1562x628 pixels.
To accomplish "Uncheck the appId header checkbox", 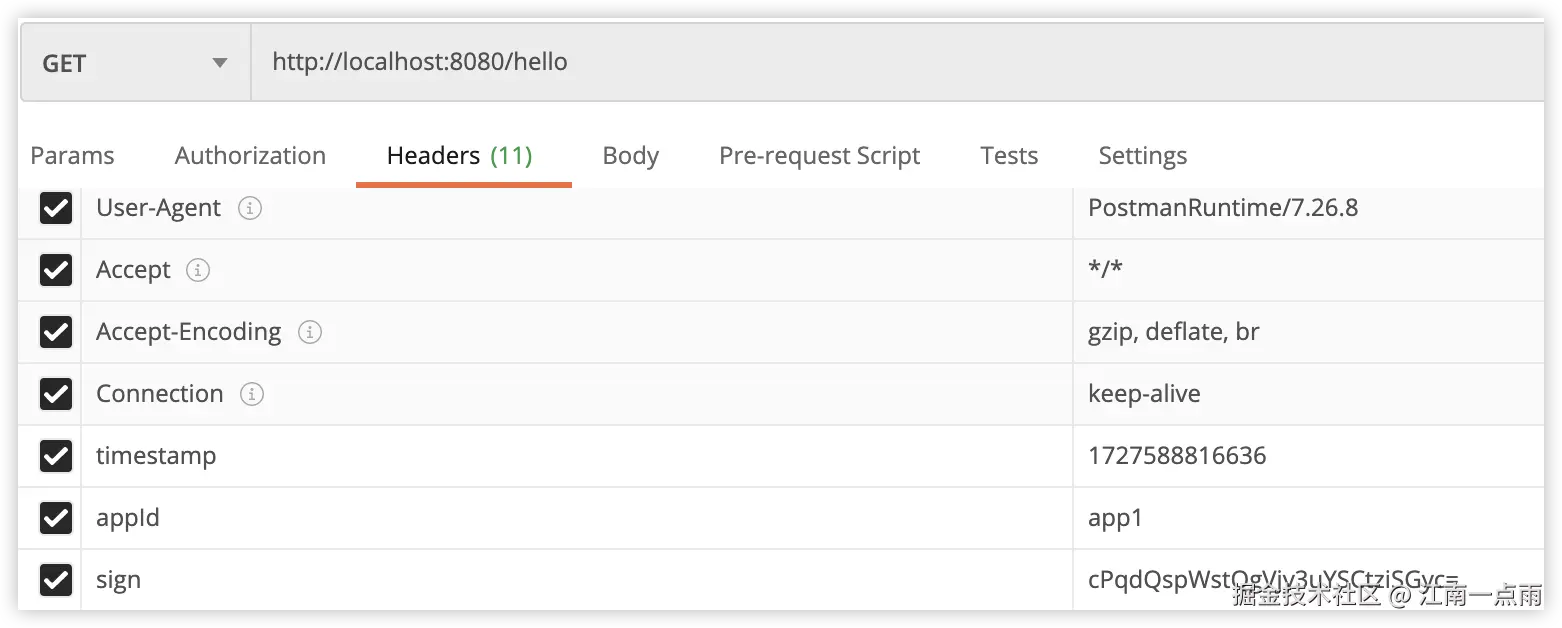I will coord(55,518).
